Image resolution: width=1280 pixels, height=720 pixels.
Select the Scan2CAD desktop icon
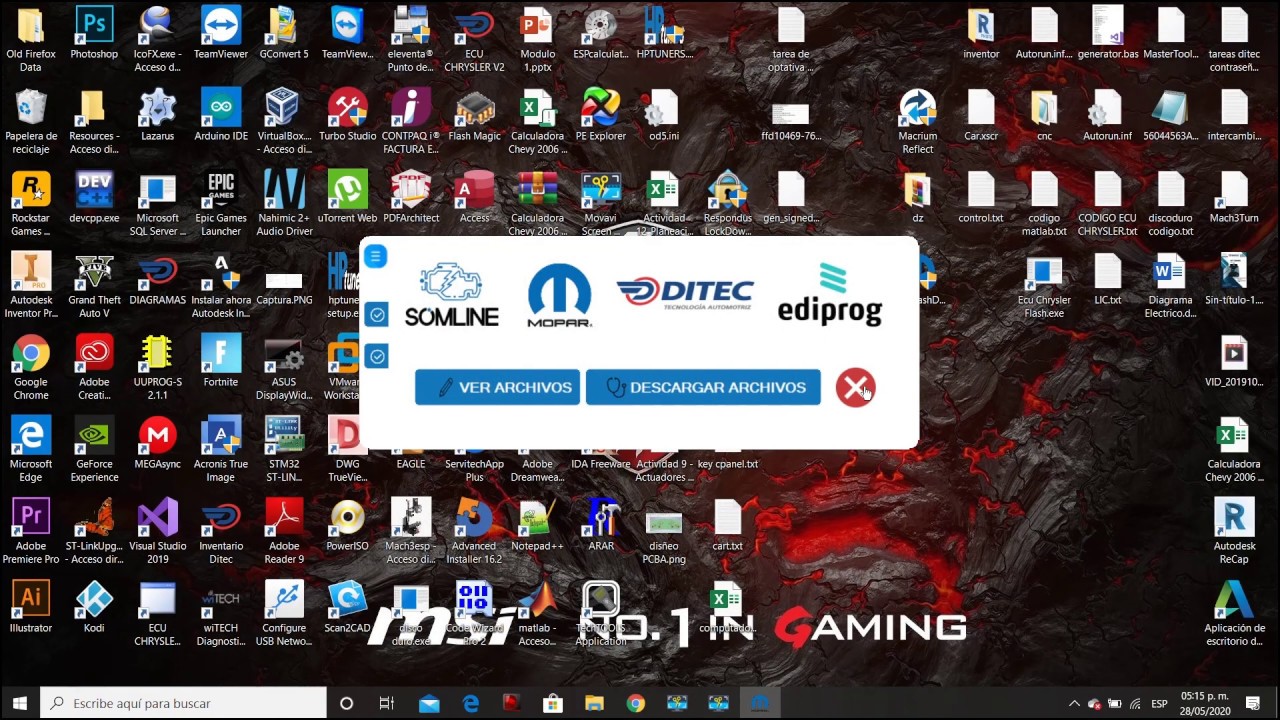tap(347, 608)
